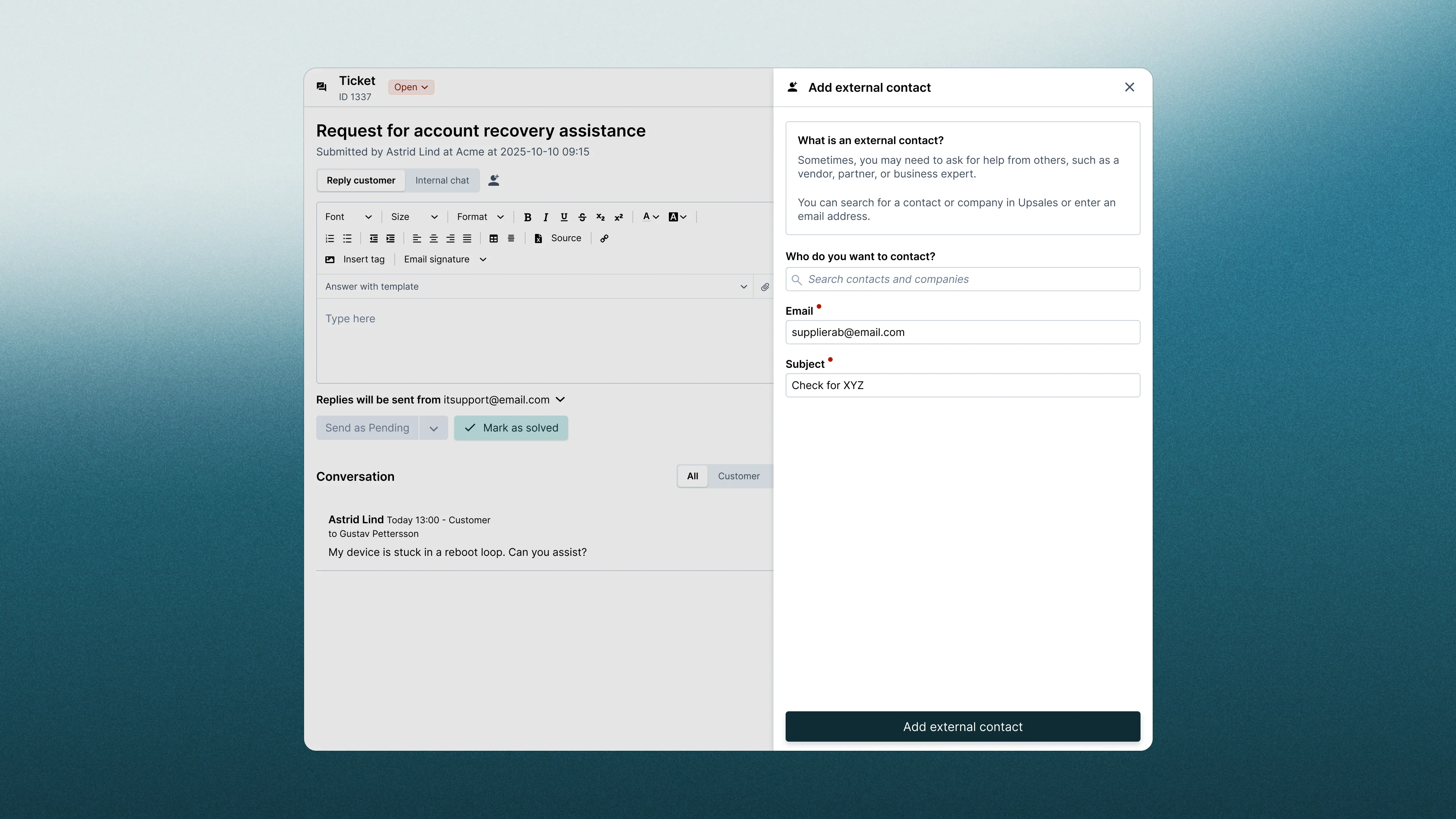Open the background color picker
Viewport: 1456px width, 819px height.
click(x=677, y=217)
